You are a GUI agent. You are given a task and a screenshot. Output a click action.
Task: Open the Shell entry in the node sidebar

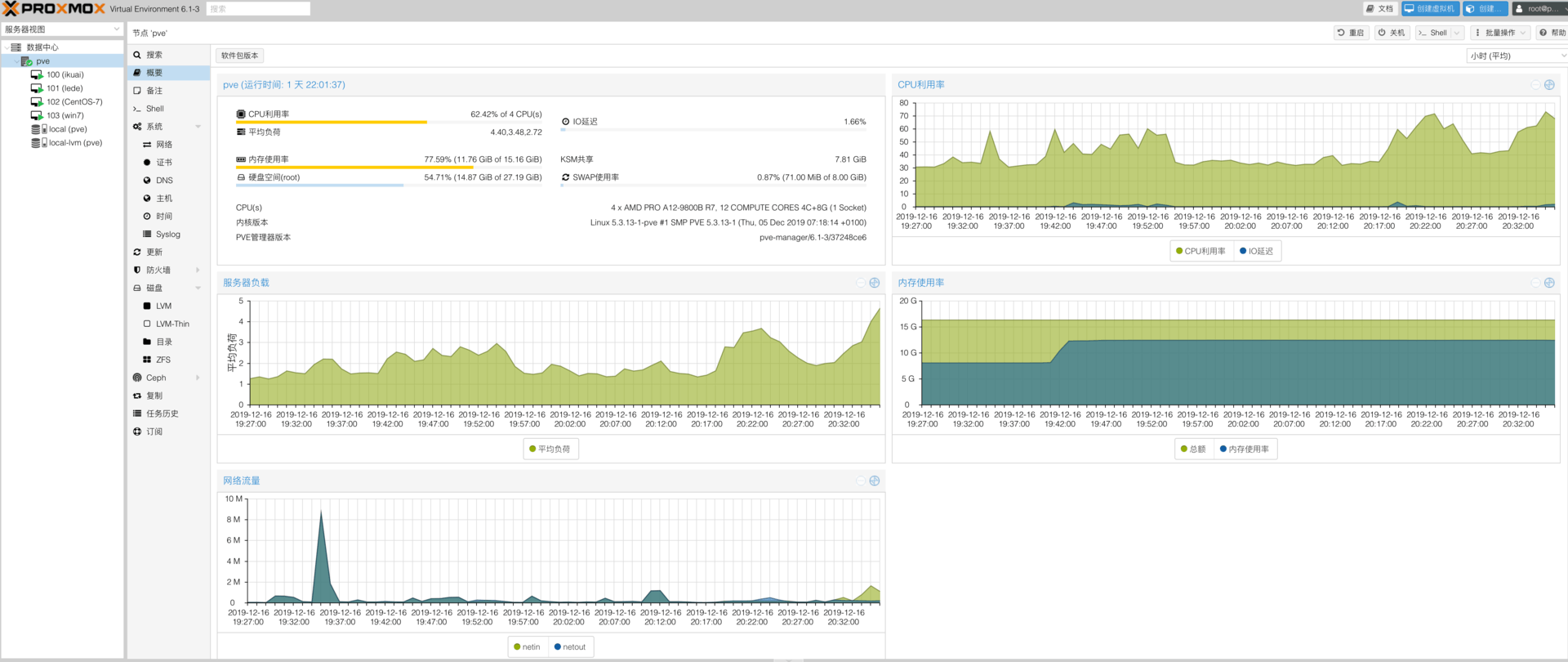[x=168, y=109]
